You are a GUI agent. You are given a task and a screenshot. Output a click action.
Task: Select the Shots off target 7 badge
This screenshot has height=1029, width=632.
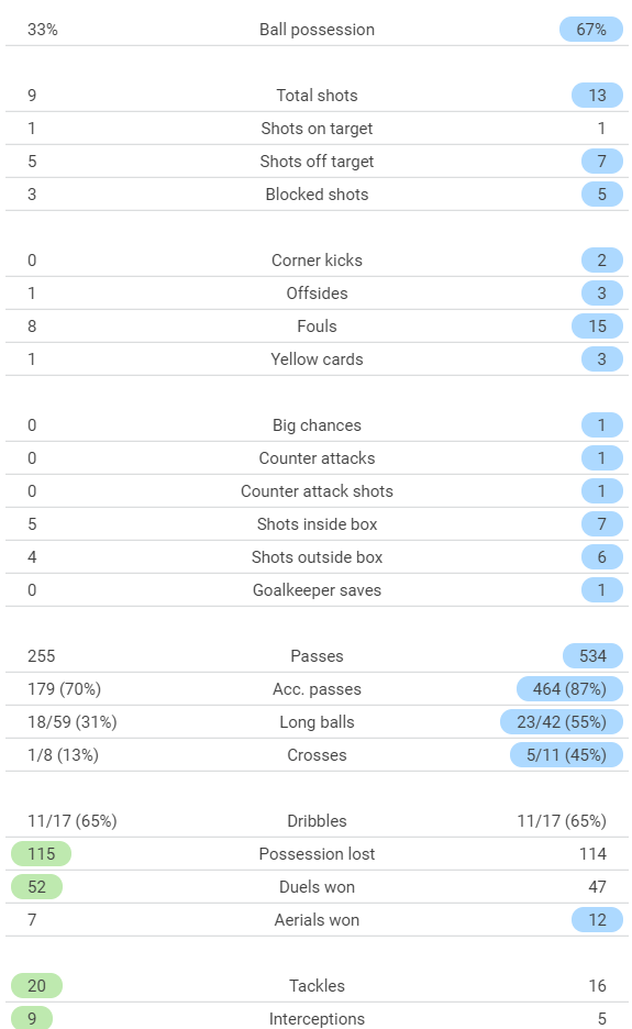coord(602,161)
